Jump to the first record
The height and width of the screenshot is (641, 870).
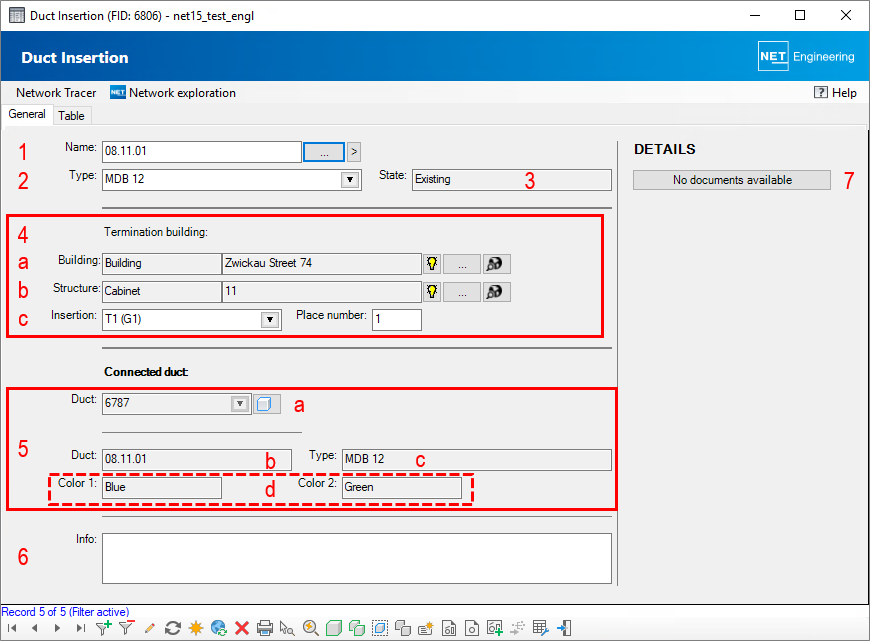12,628
